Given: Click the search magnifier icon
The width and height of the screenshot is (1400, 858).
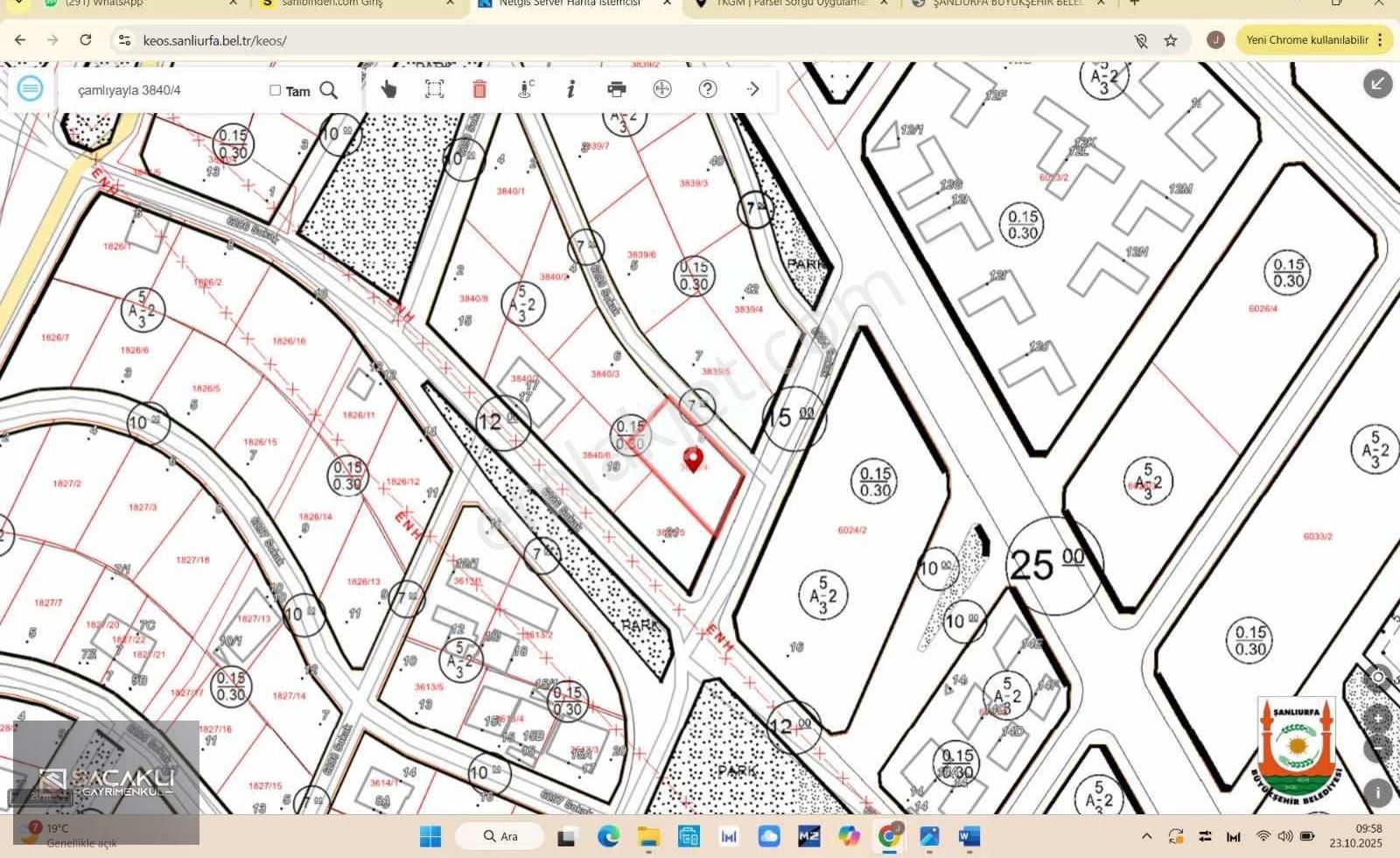Looking at the screenshot, I should (329, 90).
